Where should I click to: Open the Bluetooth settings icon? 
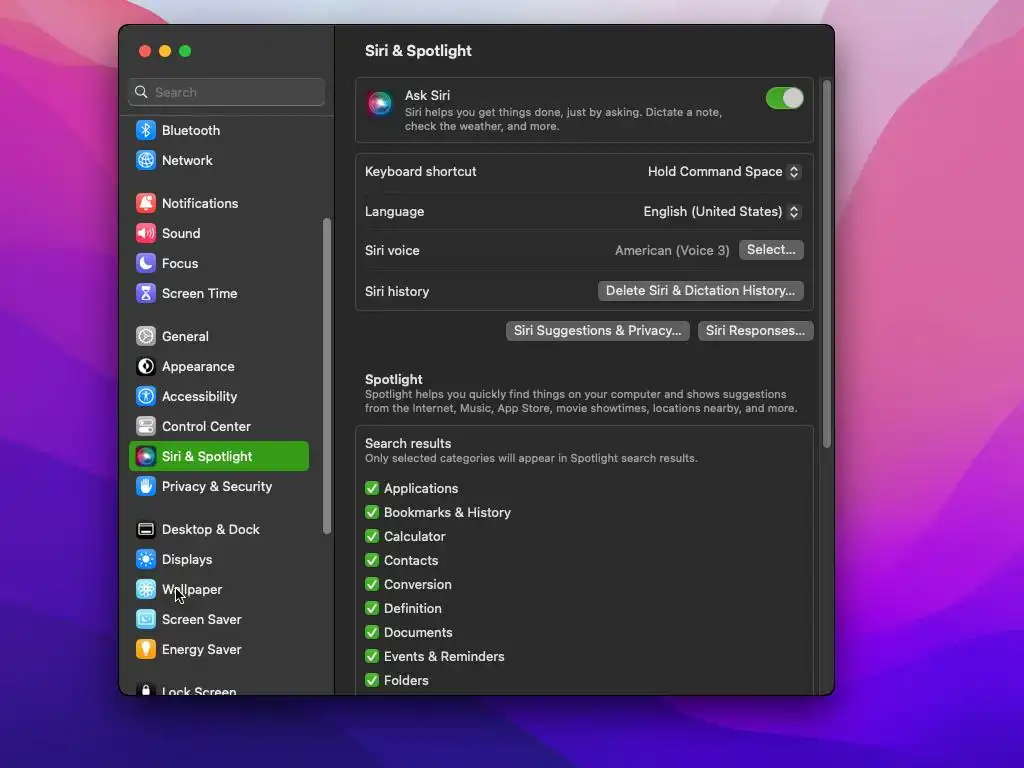146,130
